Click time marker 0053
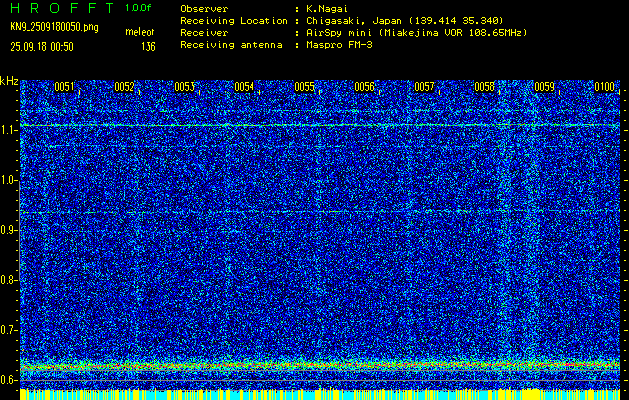Screen dimensions: 629x400 coord(185,87)
